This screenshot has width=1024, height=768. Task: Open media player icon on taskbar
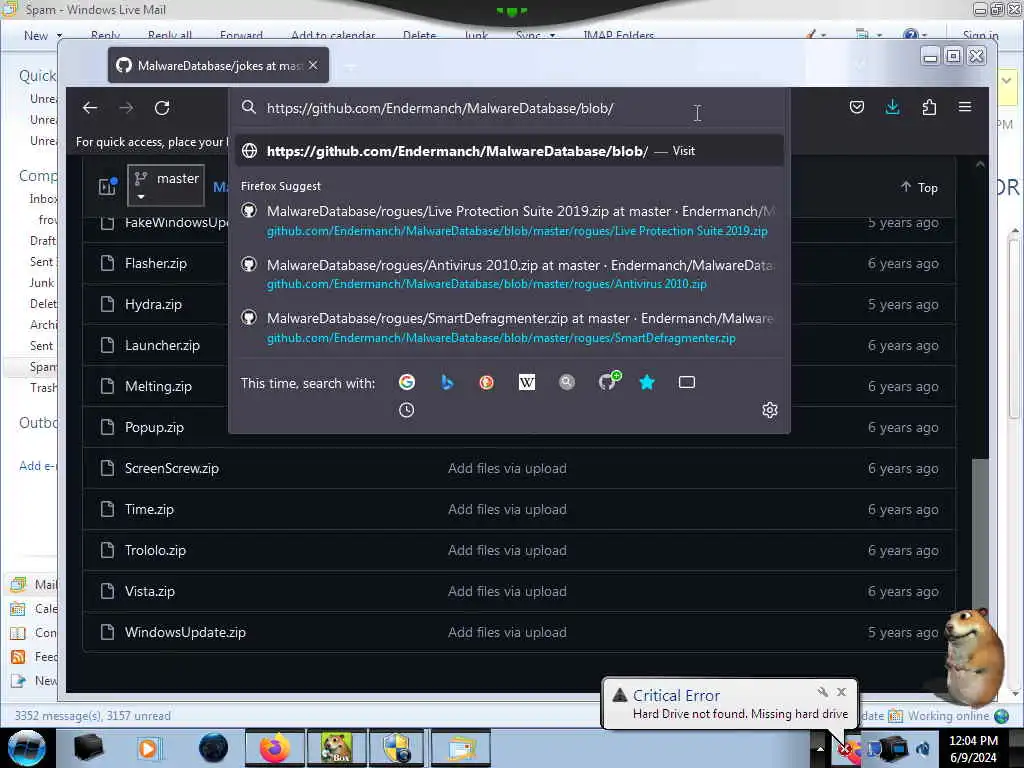coord(149,748)
